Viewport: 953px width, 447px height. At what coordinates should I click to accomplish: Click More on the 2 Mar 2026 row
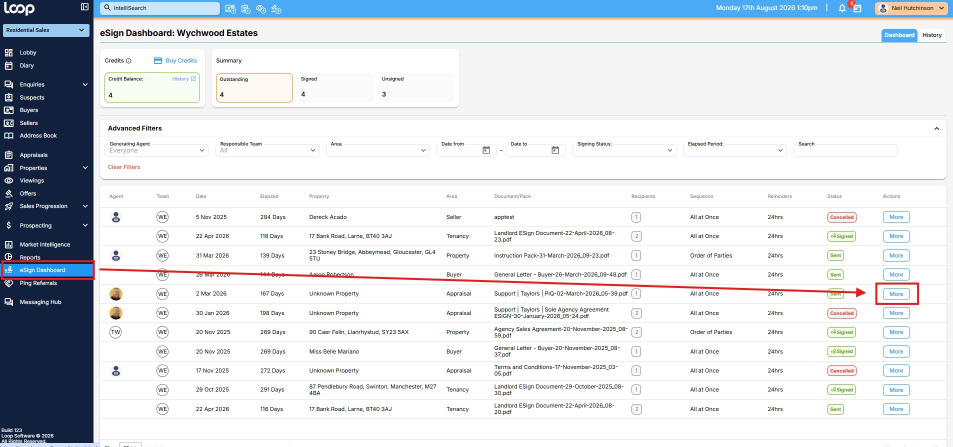[896, 294]
